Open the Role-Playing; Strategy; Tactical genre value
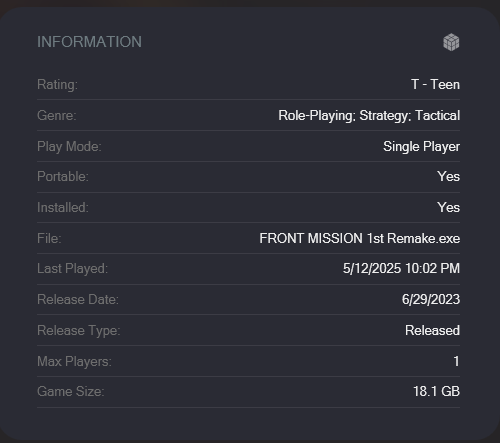The height and width of the screenshot is (443, 500). (x=369, y=116)
